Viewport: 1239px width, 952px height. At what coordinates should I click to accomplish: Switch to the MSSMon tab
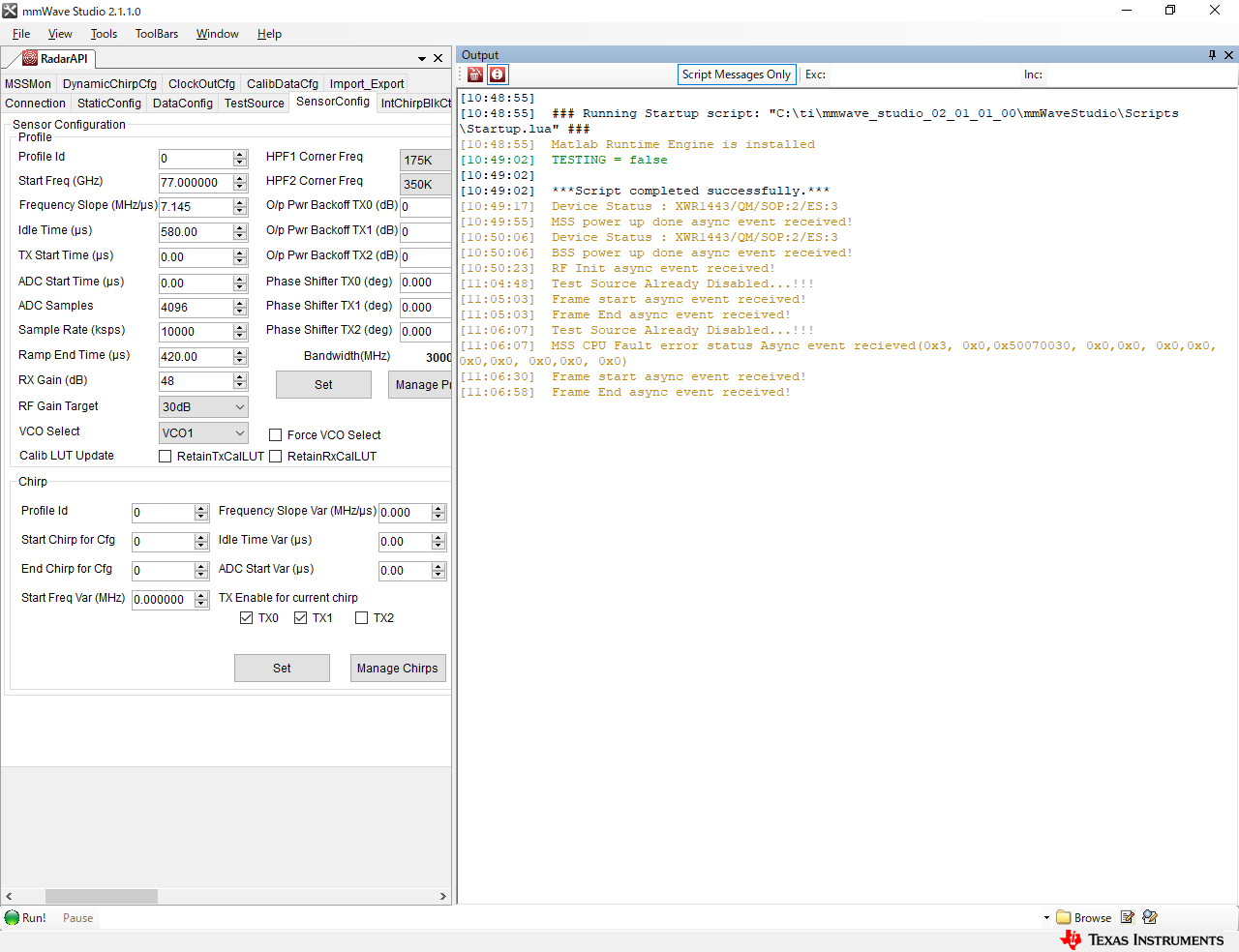[x=28, y=84]
